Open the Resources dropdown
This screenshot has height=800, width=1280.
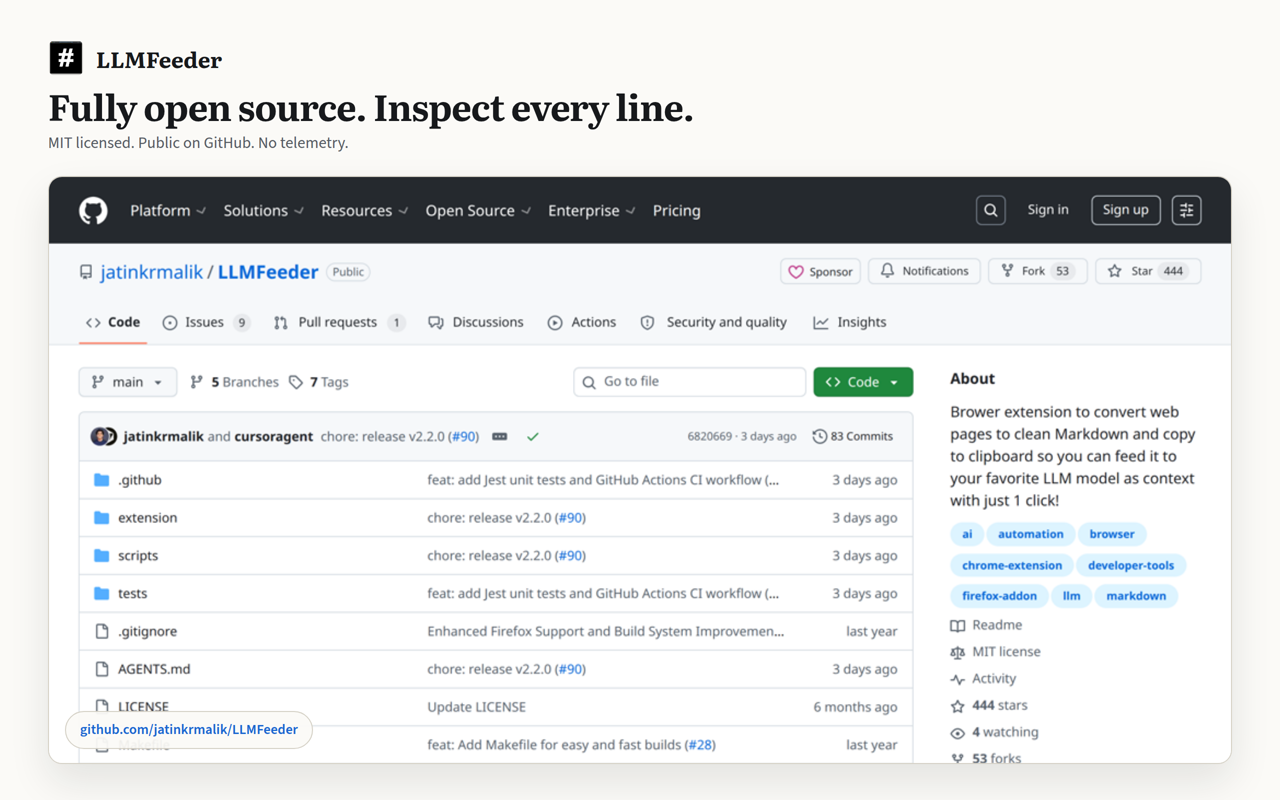365,211
